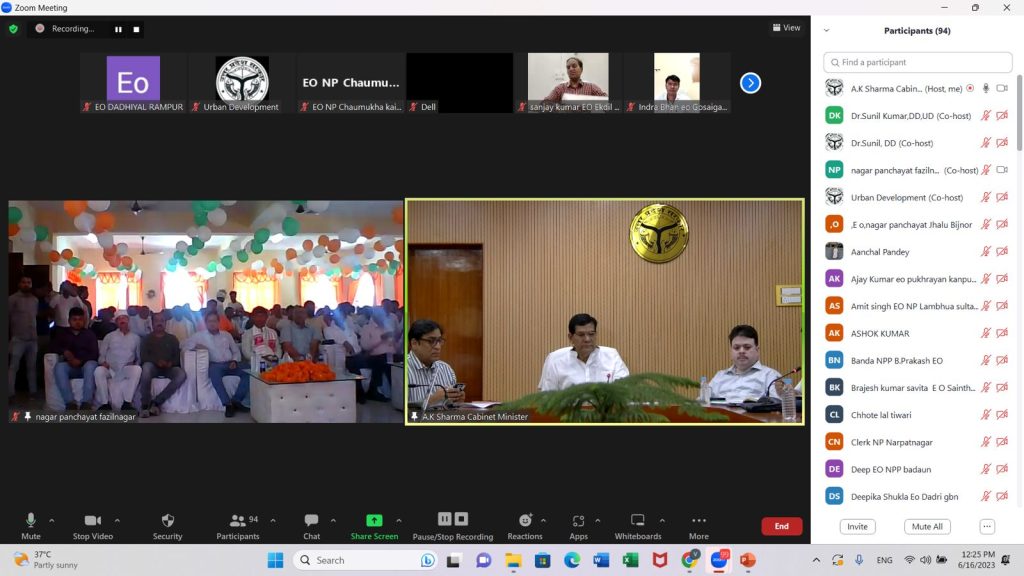Open File Explorer from taskbar
Viewport: 1024px width, 576px height.
pyautogui.click(x=513, y=560)
